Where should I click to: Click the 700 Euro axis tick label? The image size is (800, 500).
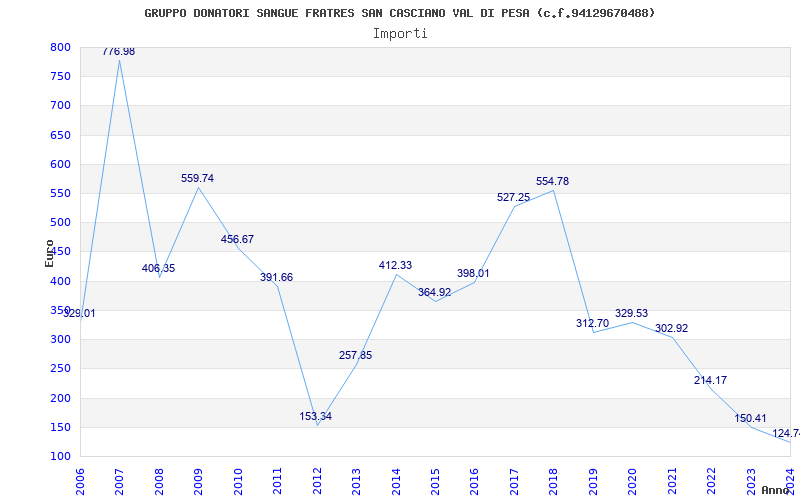coord(60,106)
